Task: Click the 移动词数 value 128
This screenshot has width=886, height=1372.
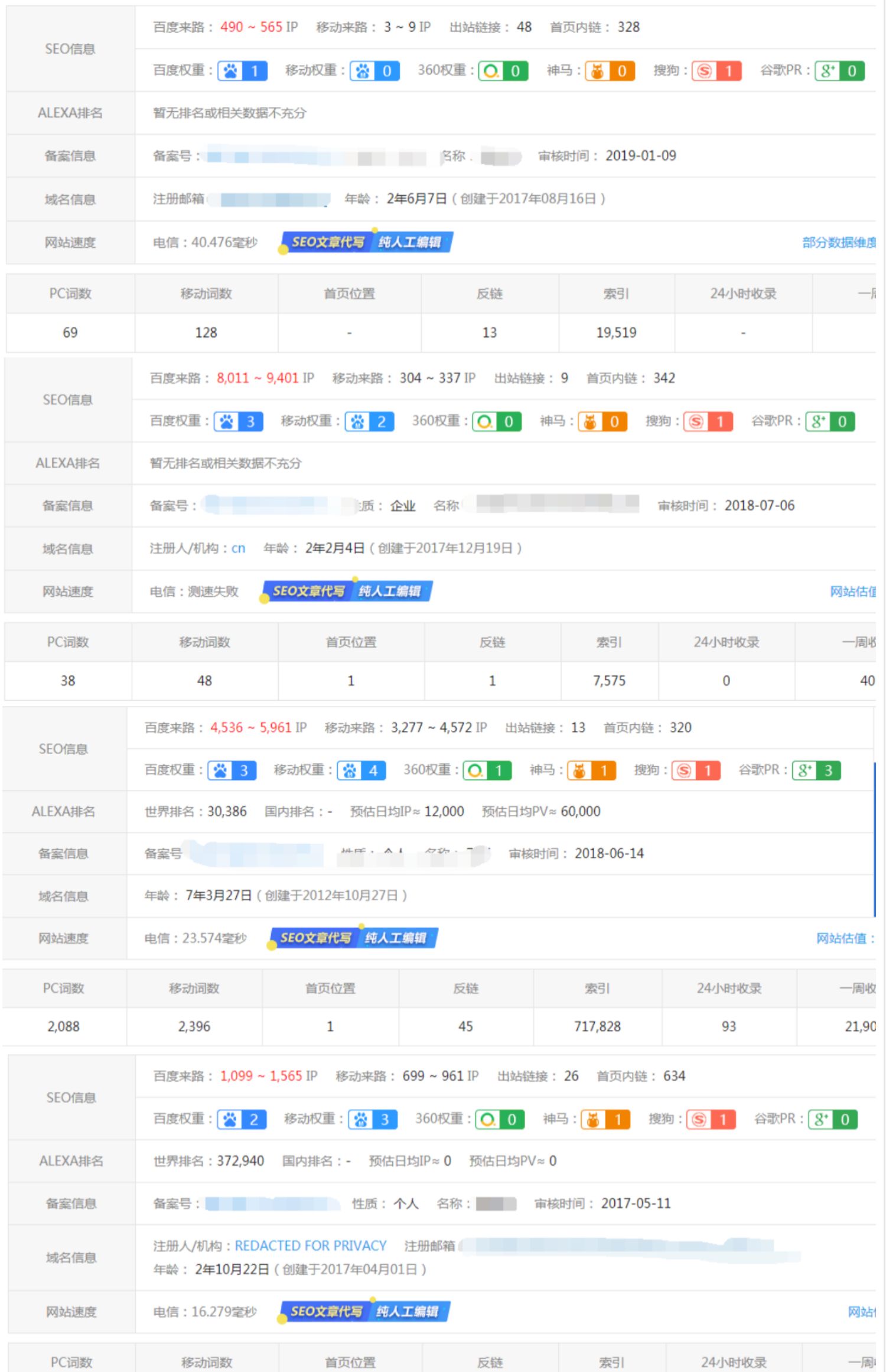Action: tap(206, 333)
